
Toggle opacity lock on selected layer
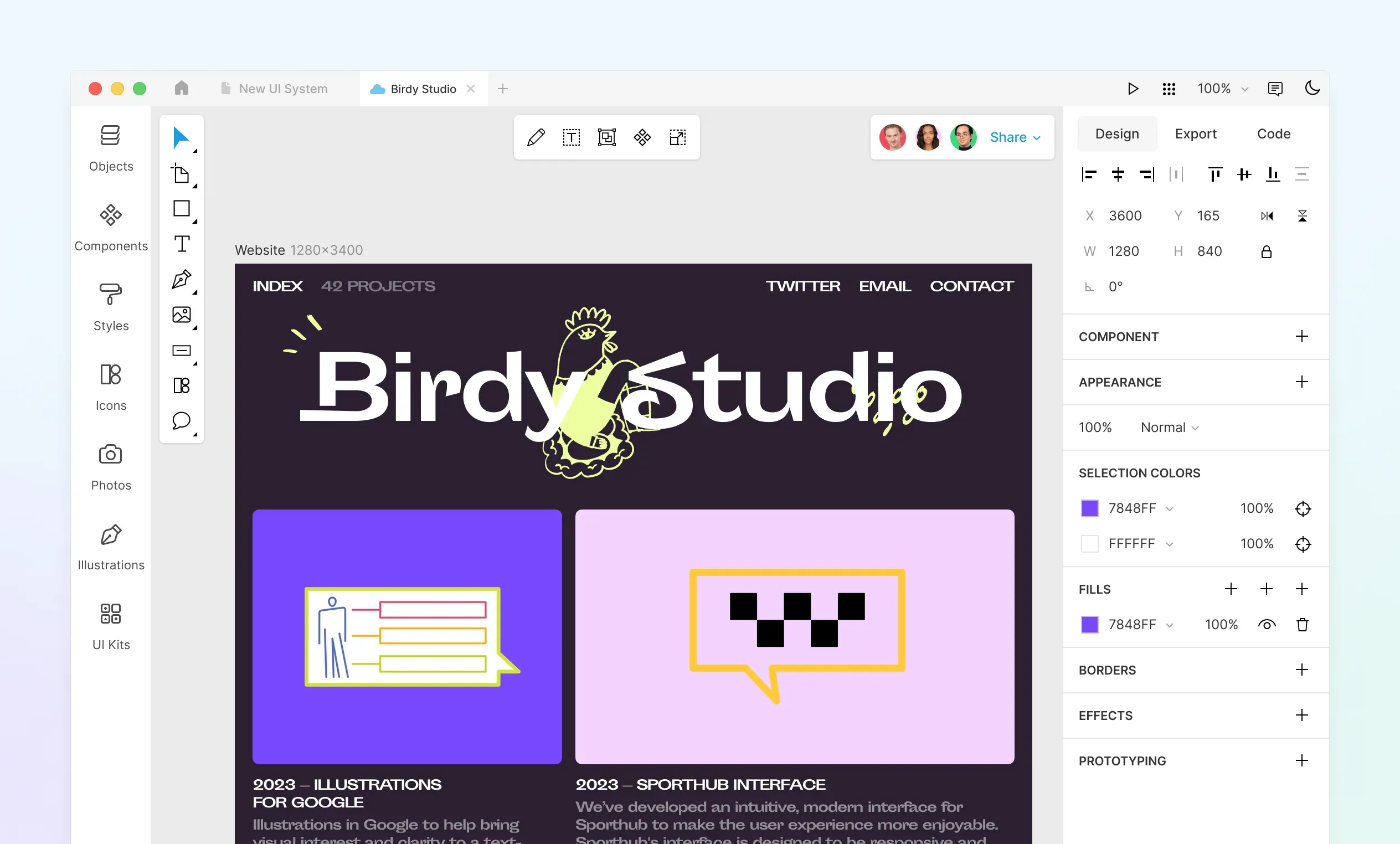1265,251
